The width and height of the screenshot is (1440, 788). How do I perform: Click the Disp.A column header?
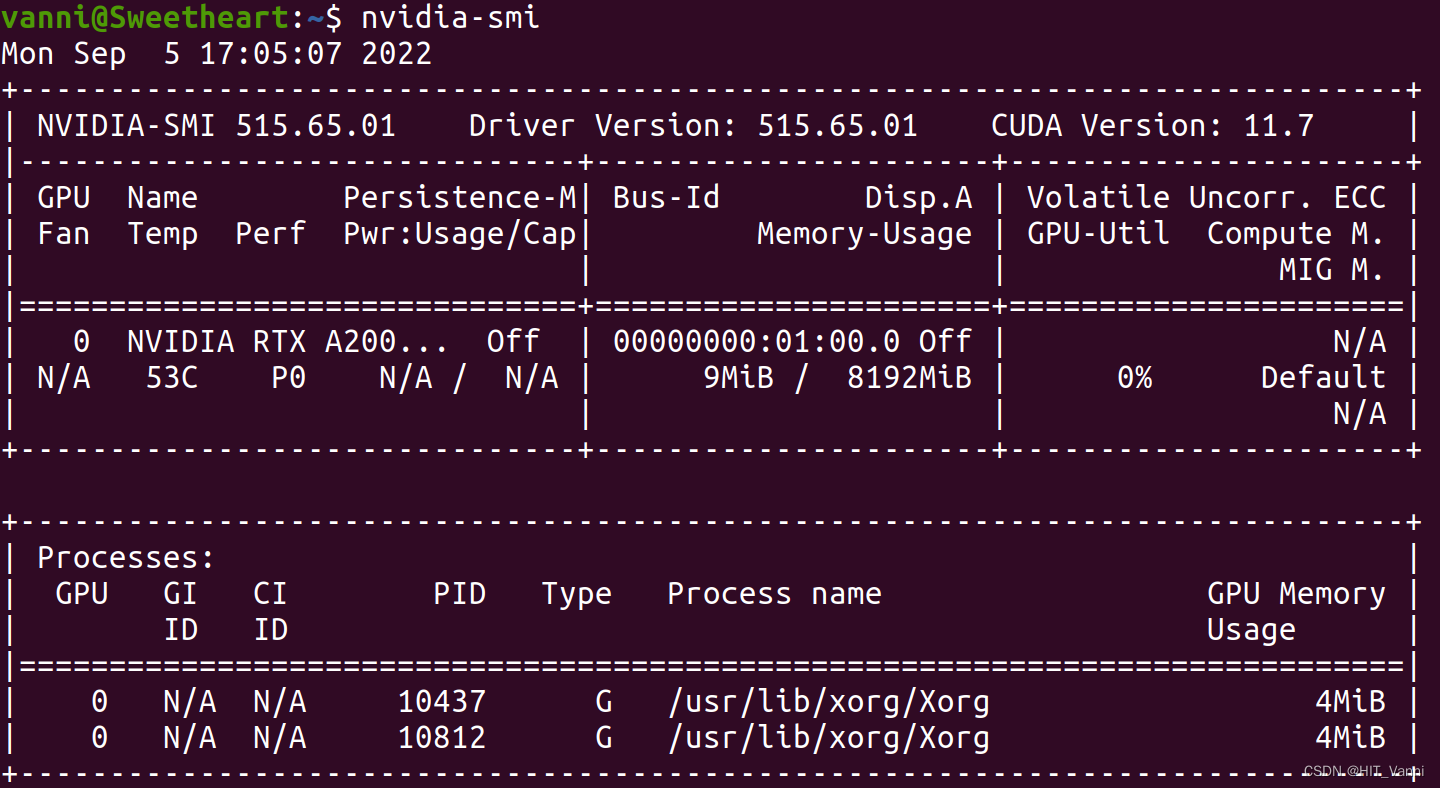918,197
